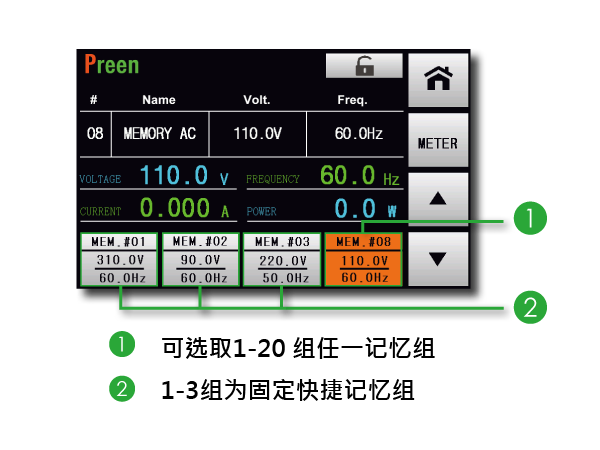600x450 pixels.
Task: Click the Name column header
Action: click(x=159, y=100)
